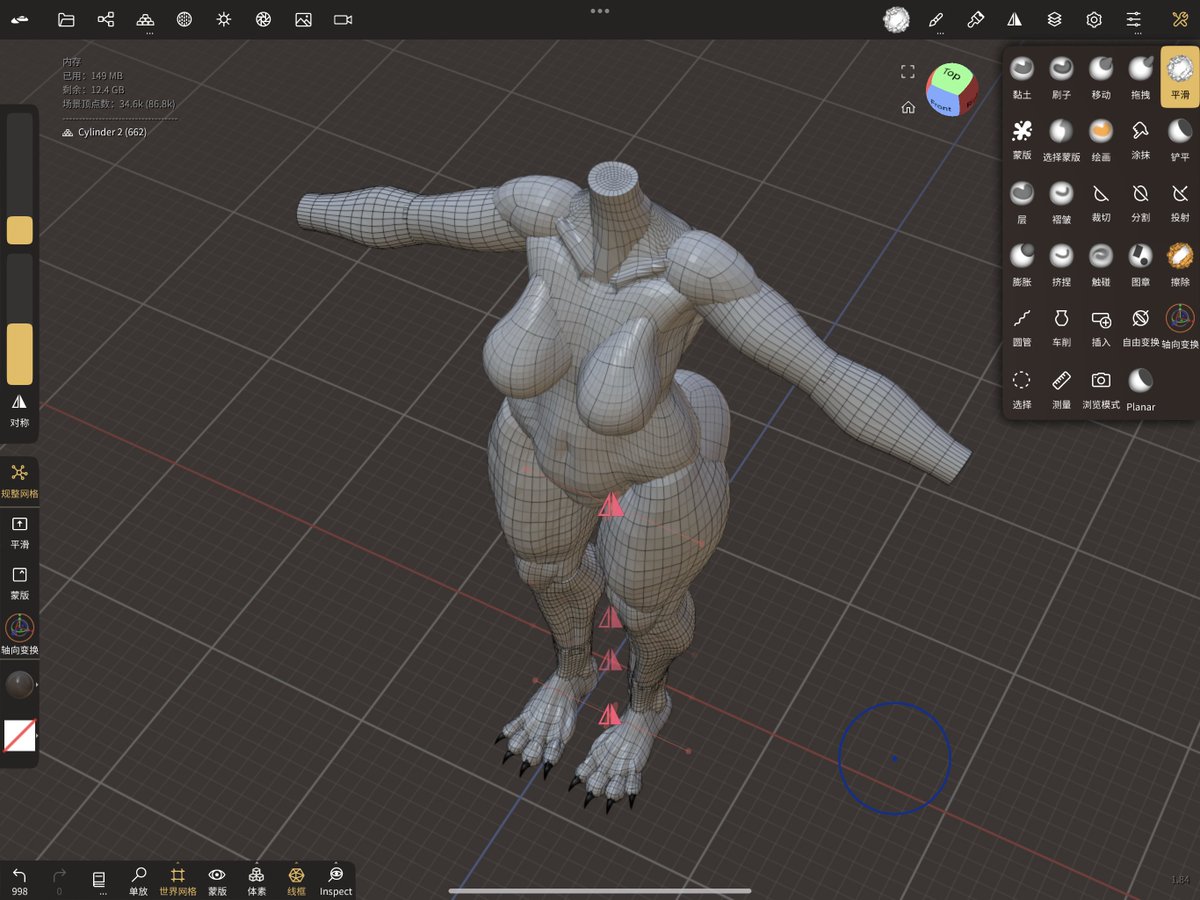Choose the 投射 (Project) tool

pos(1180,201)
